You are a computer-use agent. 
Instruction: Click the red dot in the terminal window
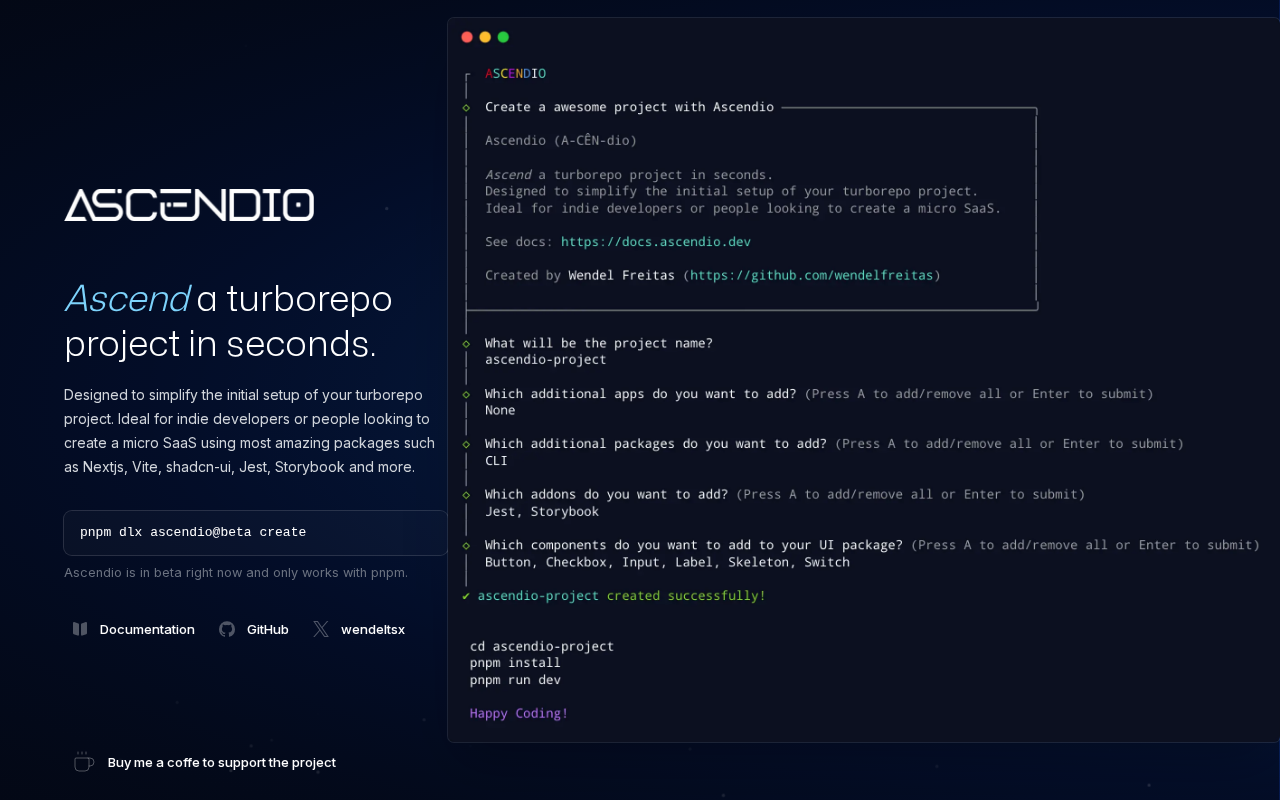pos(467,37)
